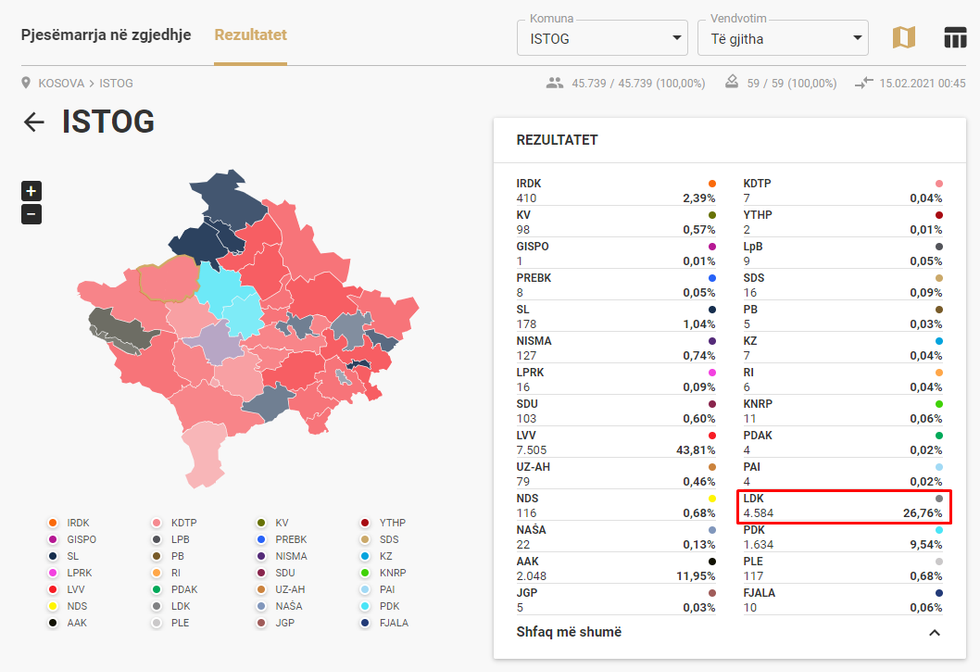Click the location pin breadcrumb icon
The width and height of the screenshot is (980, 672).
click(x=27, y=83)
